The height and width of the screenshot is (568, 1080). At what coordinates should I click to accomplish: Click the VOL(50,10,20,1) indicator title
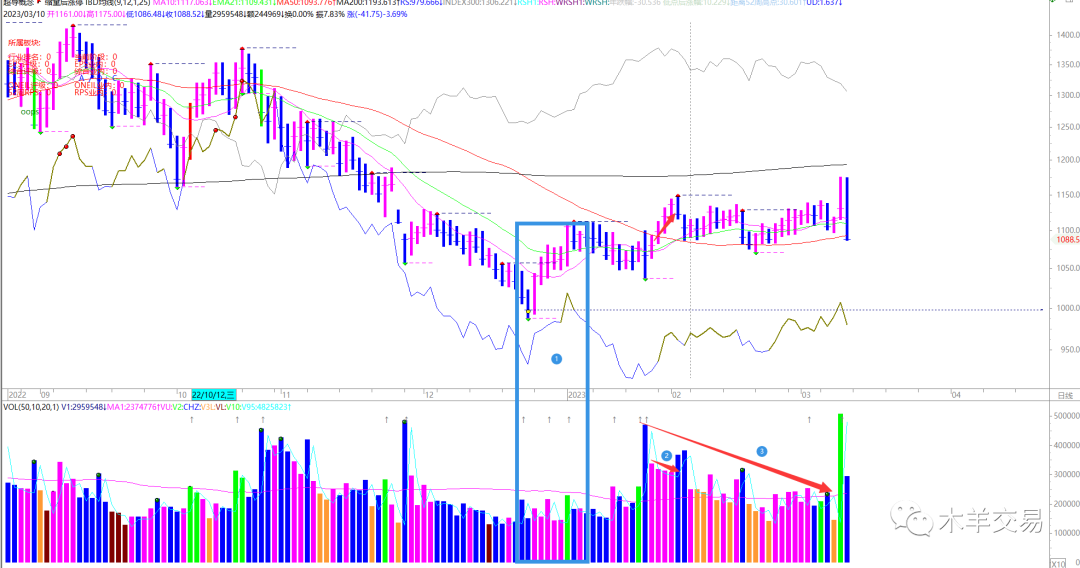pyautogui.click(x=31, y=407)
